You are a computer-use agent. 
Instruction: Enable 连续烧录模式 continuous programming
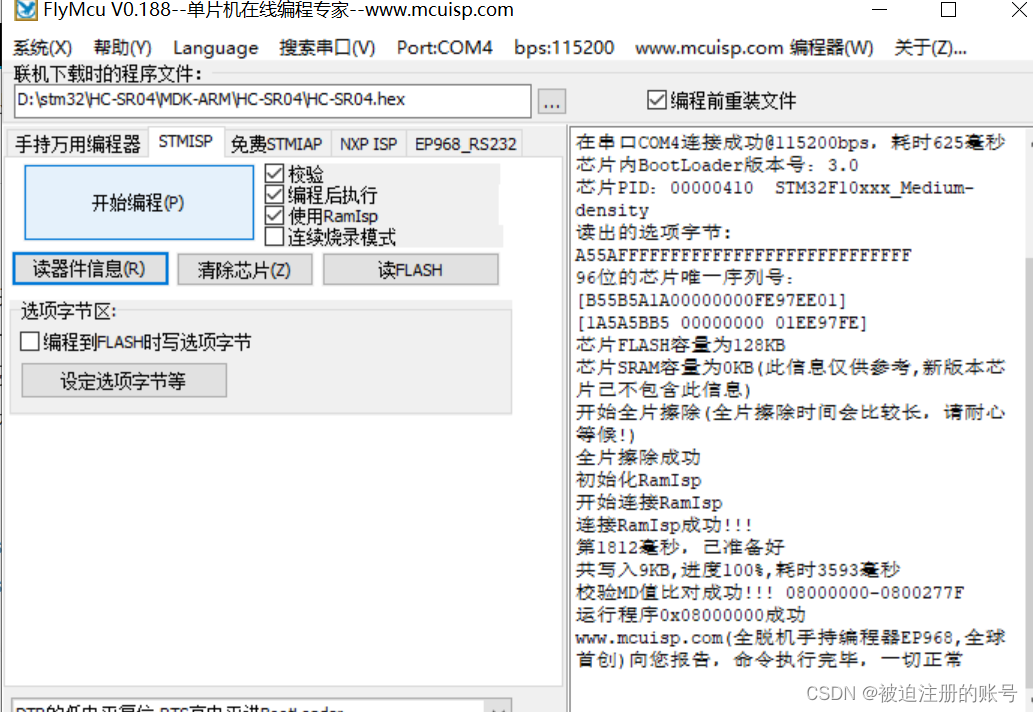275,236
